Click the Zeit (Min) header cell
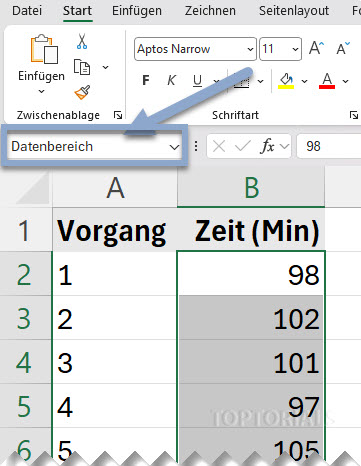Image resolution: width=361 pixels, height=466 pixels. click(x=251, y=230)
